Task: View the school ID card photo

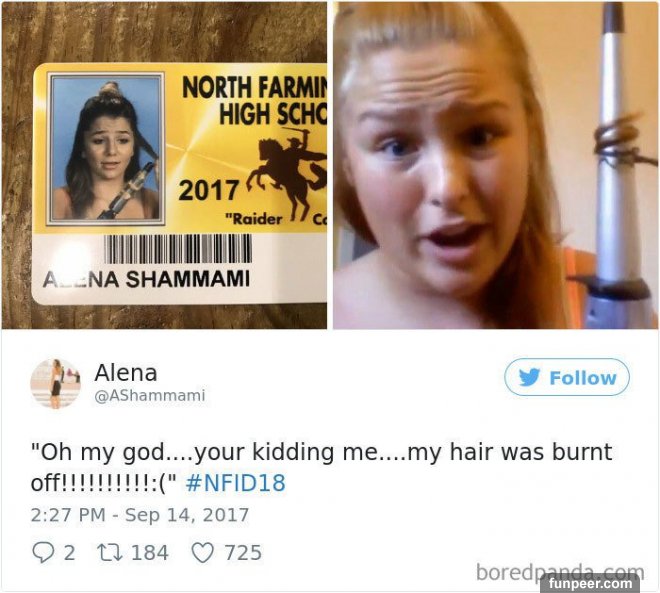Action: point(164,165)
